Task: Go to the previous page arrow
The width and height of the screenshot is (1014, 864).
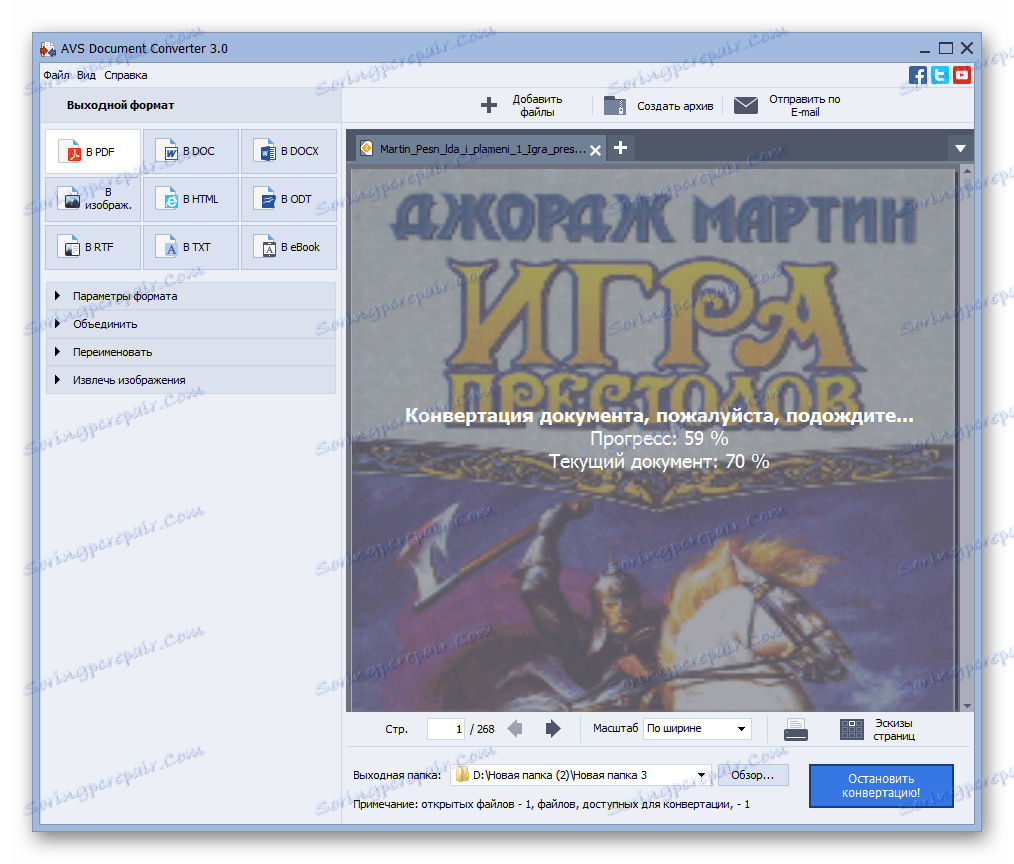Action: 515,729
